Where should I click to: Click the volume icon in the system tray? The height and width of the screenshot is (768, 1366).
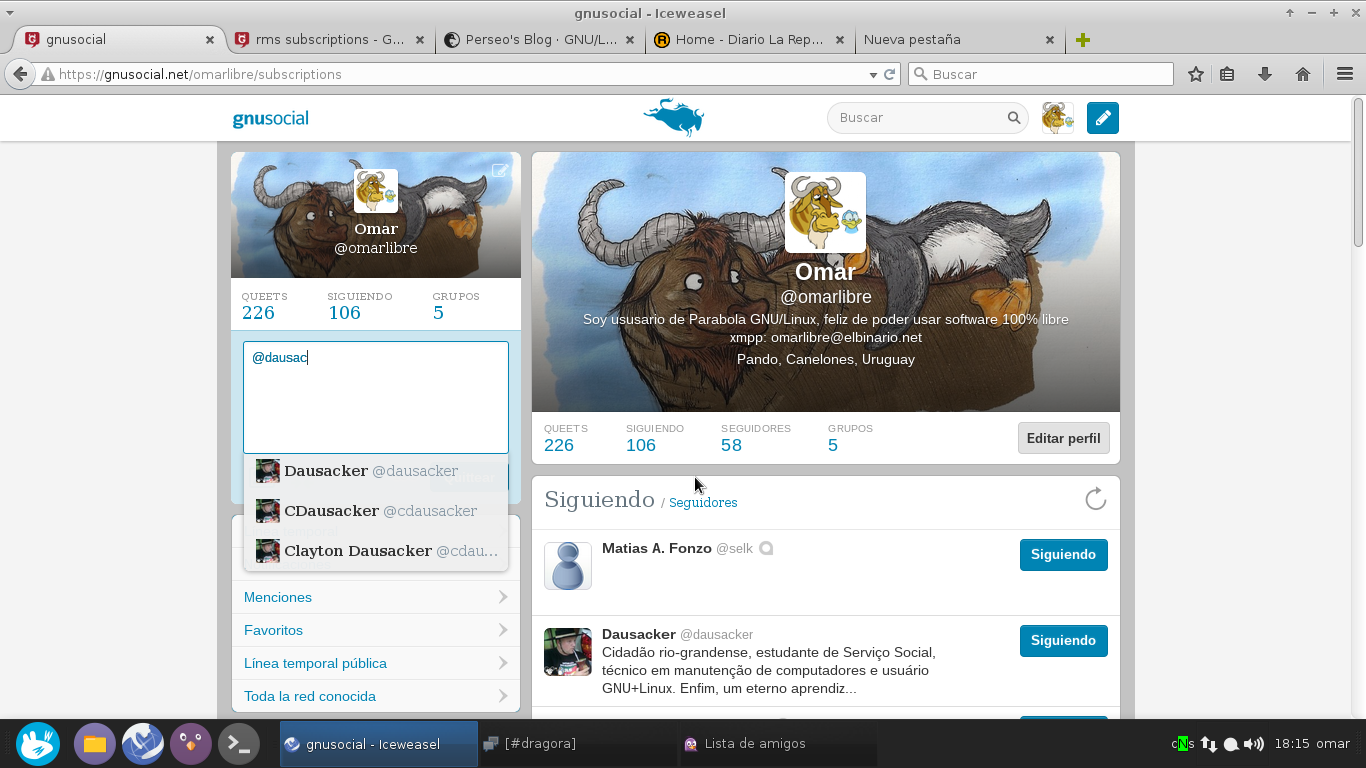pos(1254,744)
